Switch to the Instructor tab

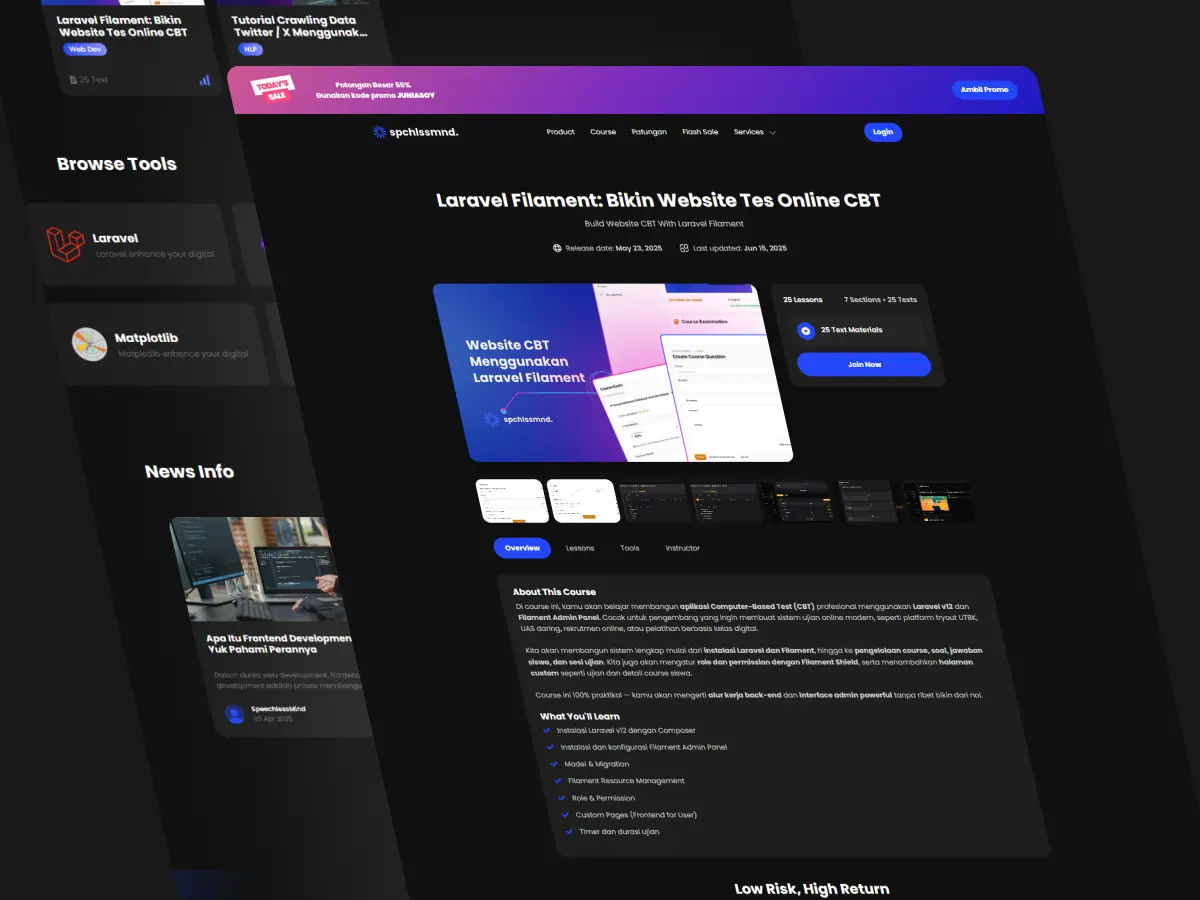683,548
